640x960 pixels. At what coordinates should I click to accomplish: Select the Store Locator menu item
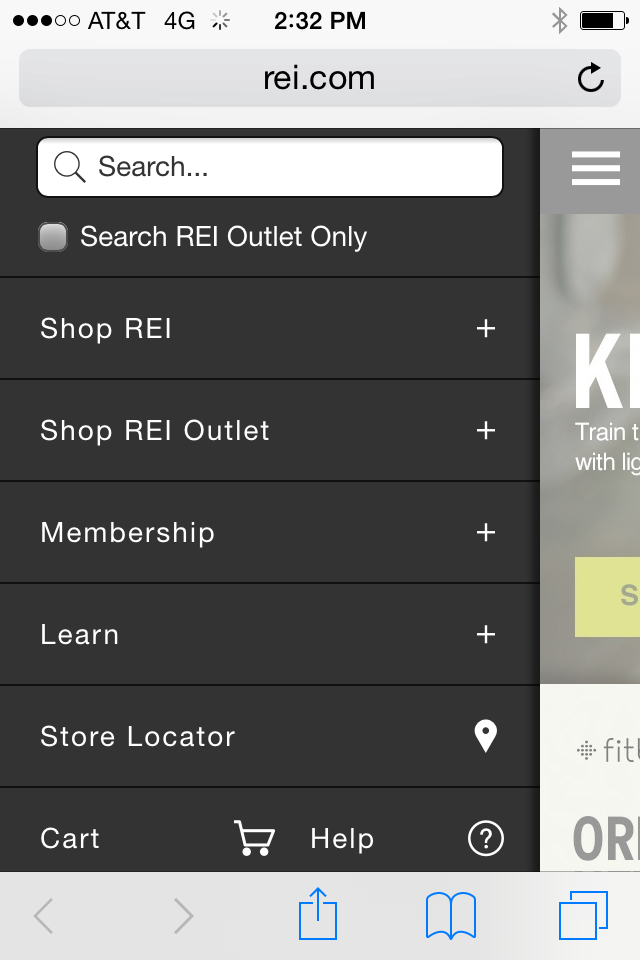click(x=269, y=737)
